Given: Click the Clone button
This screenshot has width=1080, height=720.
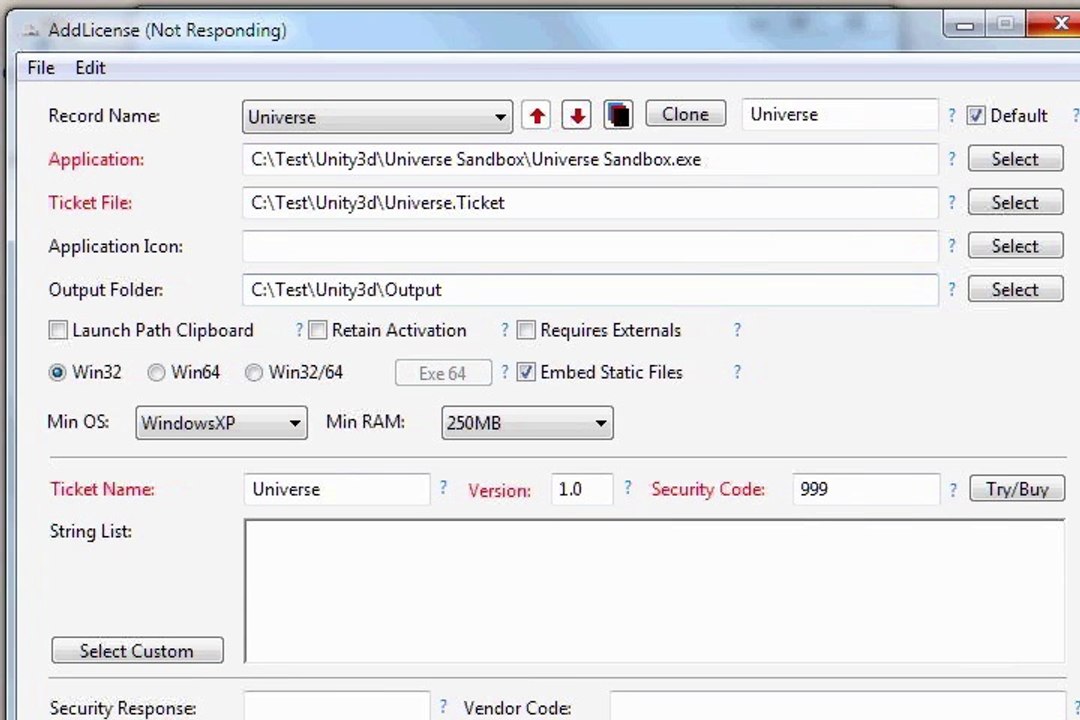Looking at the screenshot, I should click(x=685, y=114).
